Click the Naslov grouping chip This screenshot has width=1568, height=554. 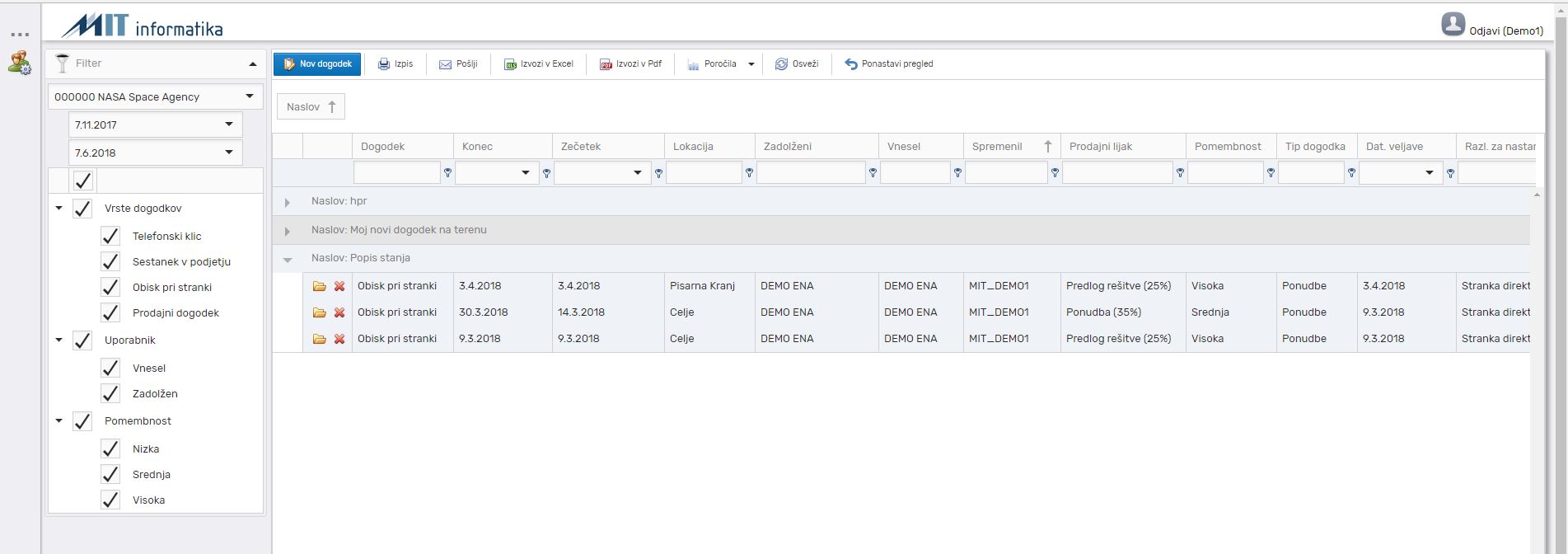click(x=311, y=106)
